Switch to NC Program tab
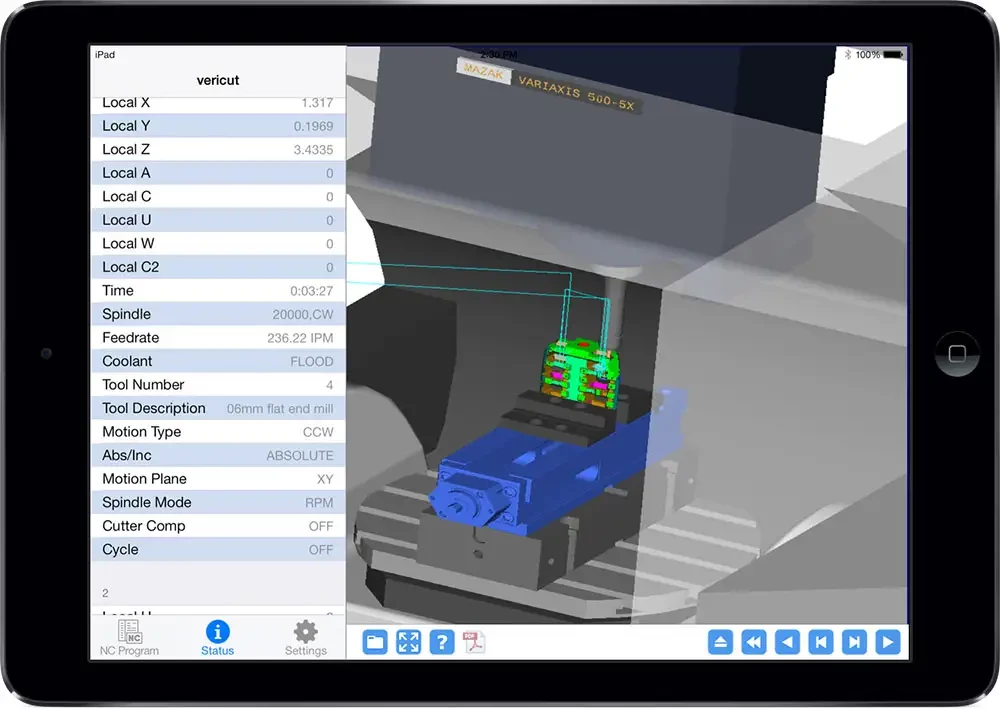Image resolution: width=1000 pixels, height=710 pixels. [x=129, y=638]
